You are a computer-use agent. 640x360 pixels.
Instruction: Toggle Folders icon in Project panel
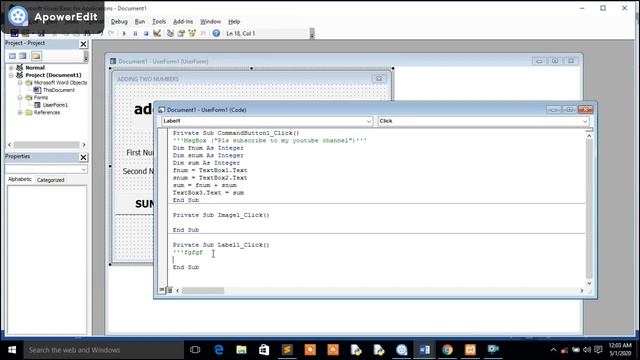(36, 56)
